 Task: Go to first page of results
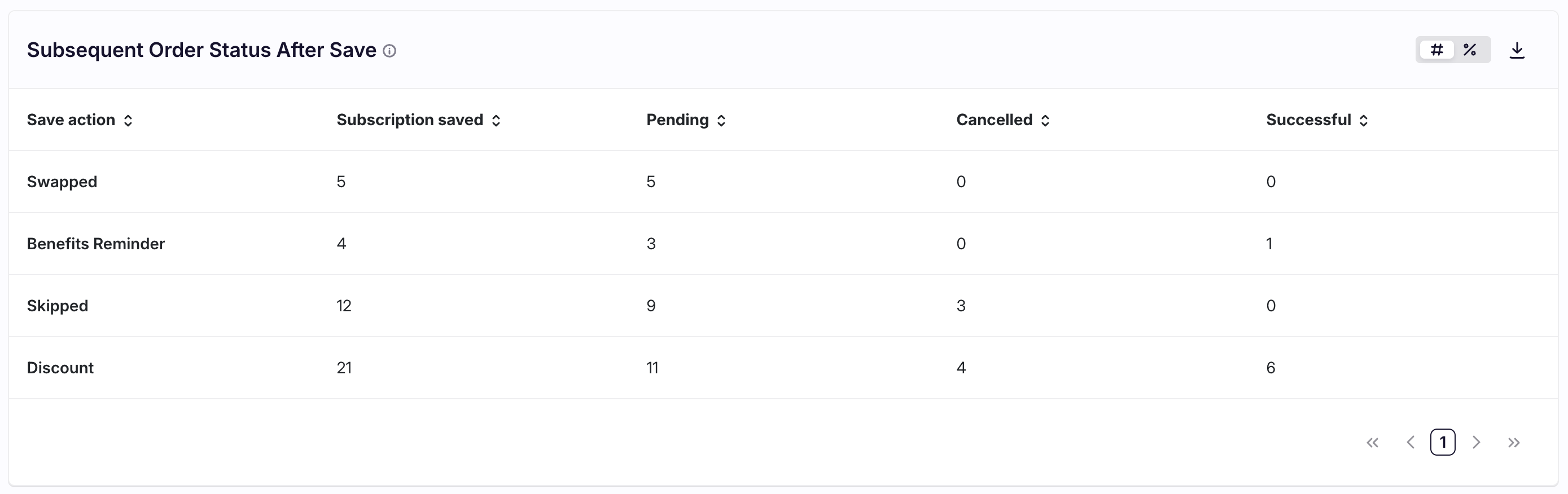(1373, 442)
